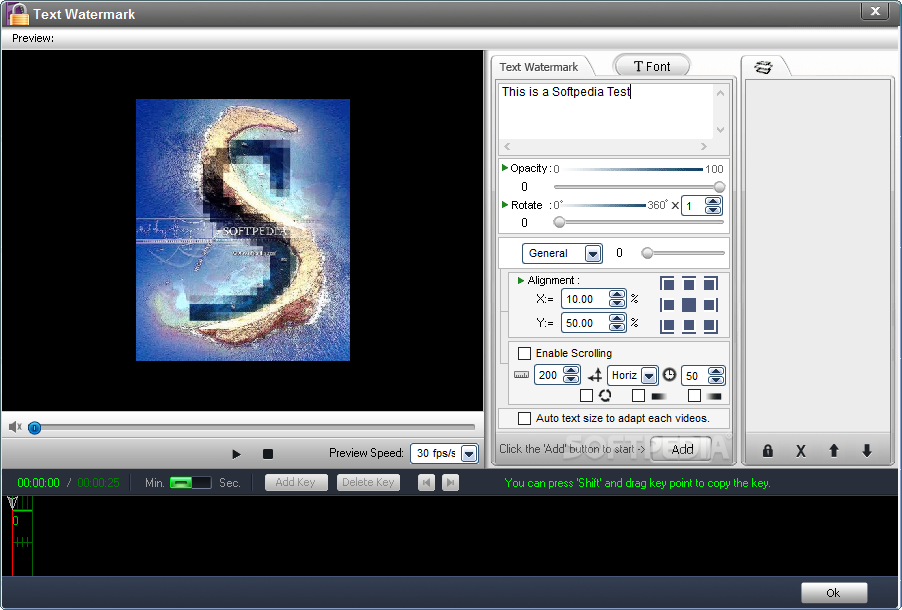Click the lock icon under the list
902x610 pixels.
pos(767,451)
